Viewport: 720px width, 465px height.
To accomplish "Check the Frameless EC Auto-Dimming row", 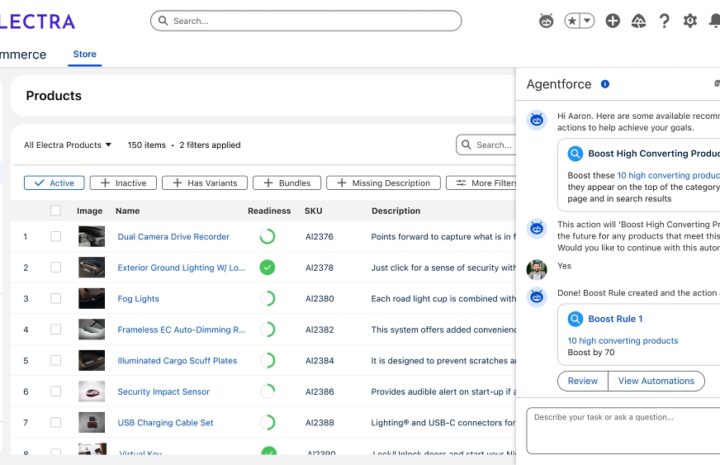I will (x=56, y=330).
